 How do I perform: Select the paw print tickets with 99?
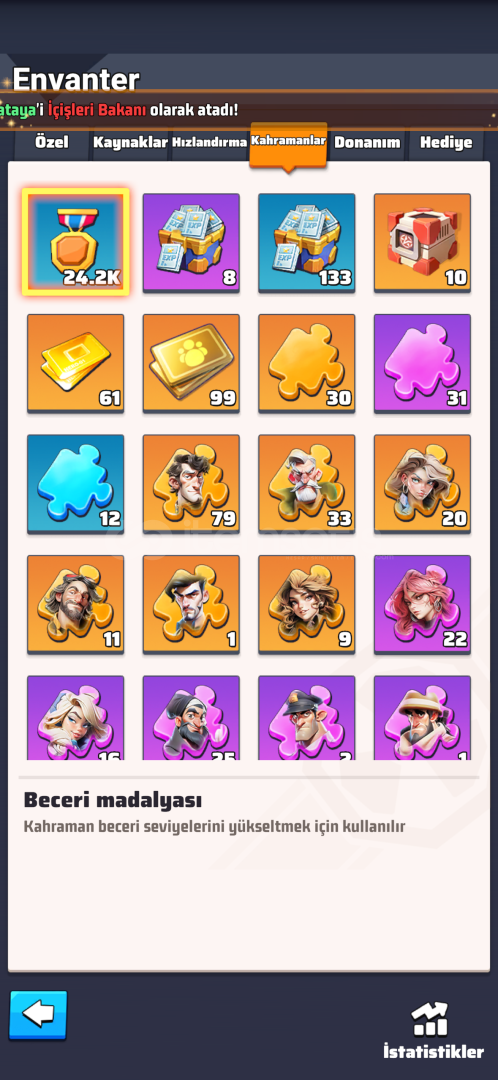coord(191,364)
